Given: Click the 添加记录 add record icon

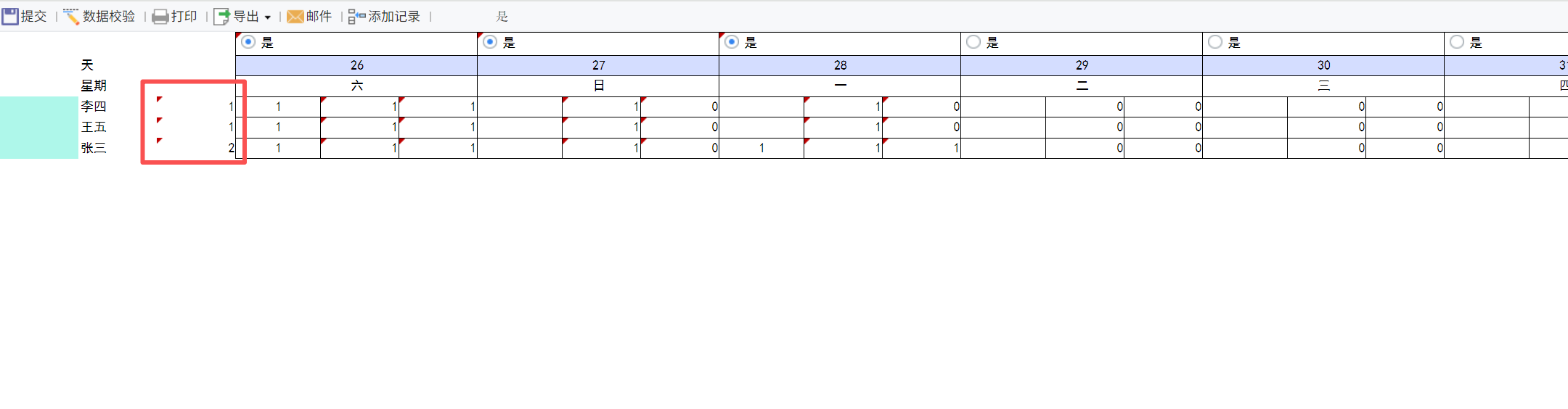Looking at the screenshot, I should click(x=356, y=17).
